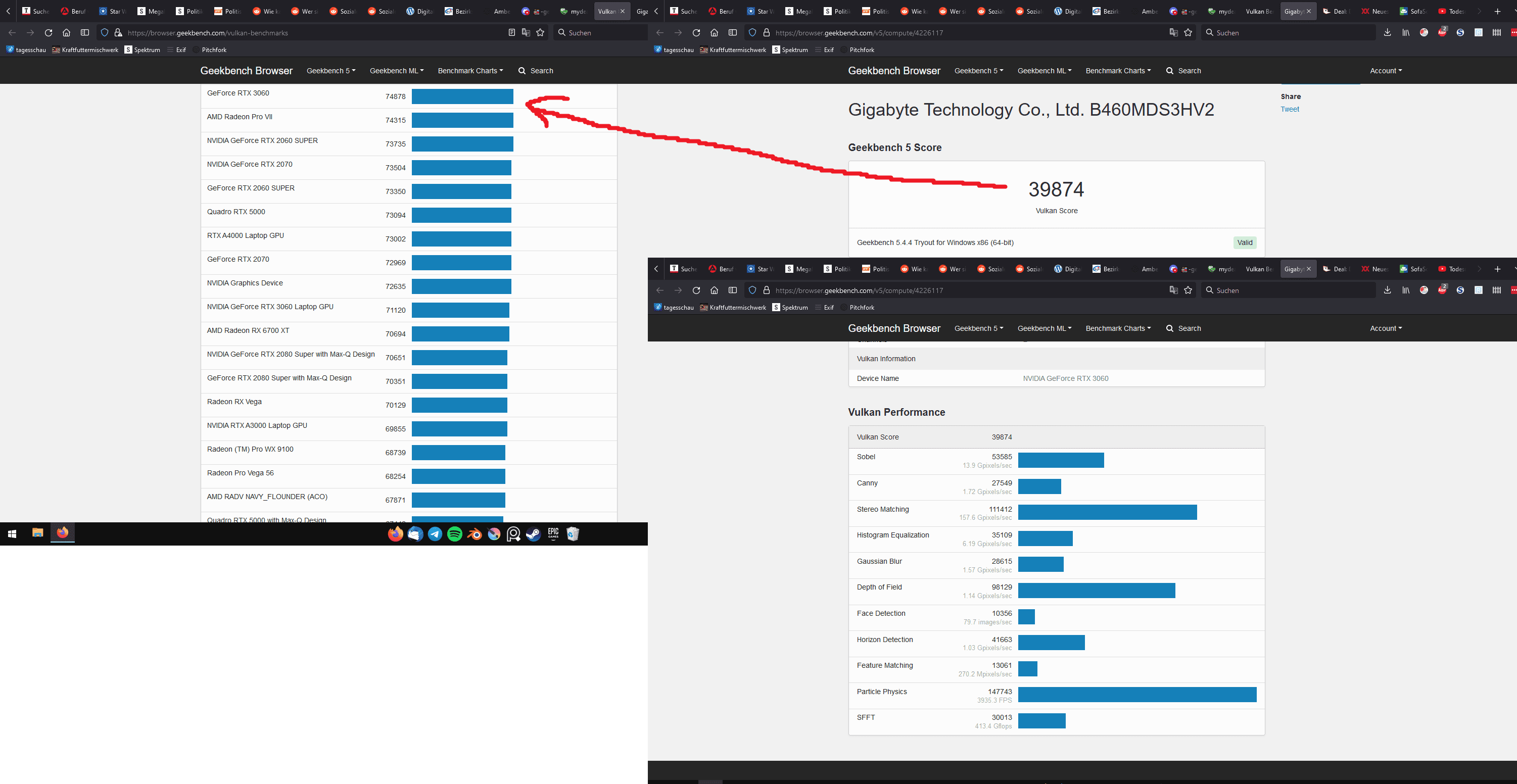Expand Geekbench 5 menu on Vulkan benchmarks page
The width and height of the screenshot is (1517, 784).
(330, 71)
